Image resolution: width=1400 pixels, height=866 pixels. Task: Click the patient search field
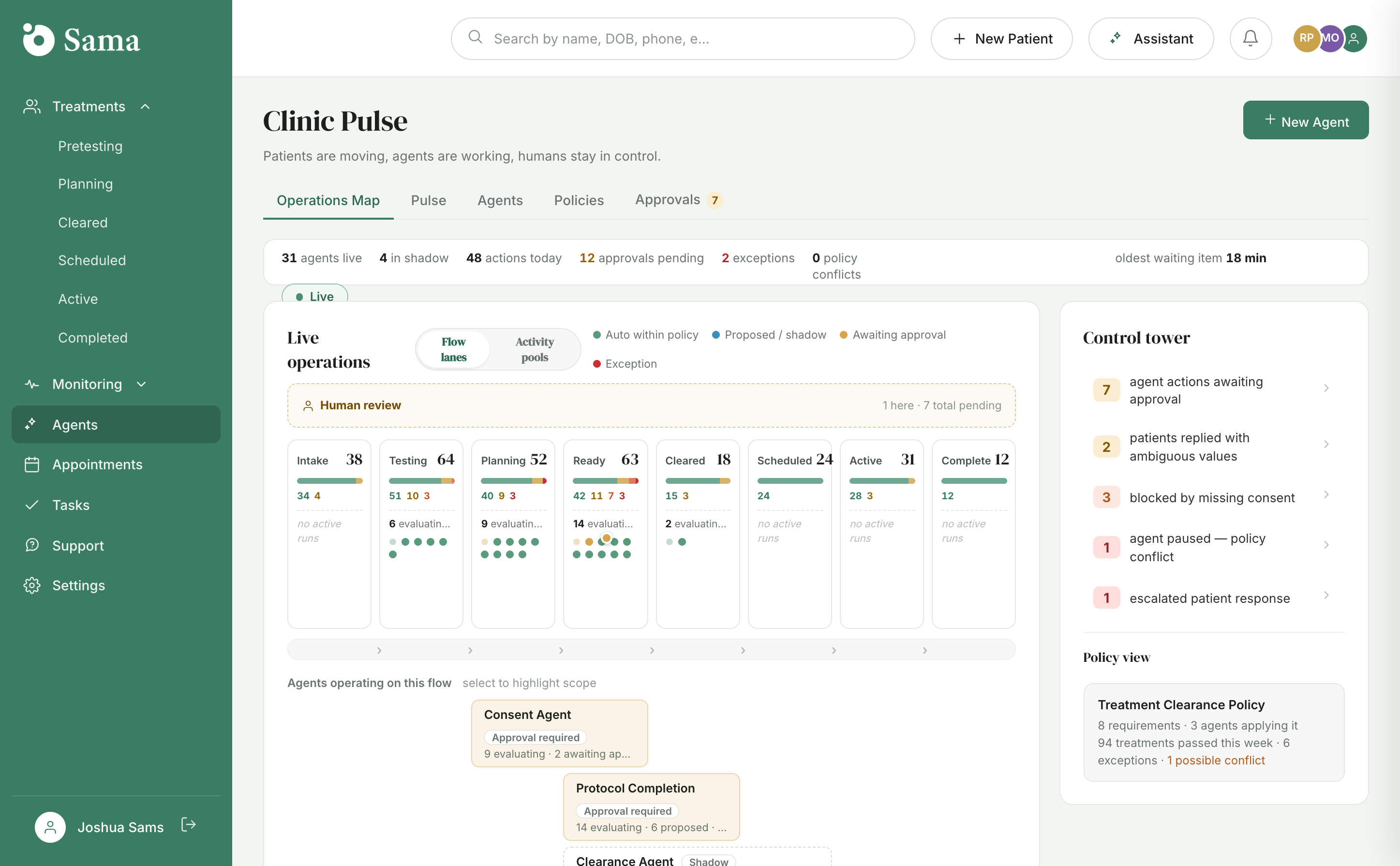pos(683,38)
